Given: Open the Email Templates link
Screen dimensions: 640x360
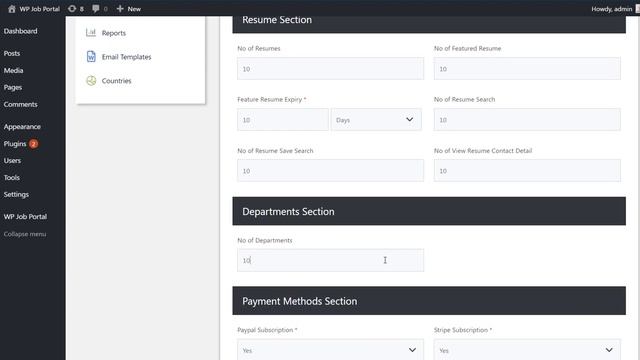Looking at the screenshot, I should pos(127,57).
